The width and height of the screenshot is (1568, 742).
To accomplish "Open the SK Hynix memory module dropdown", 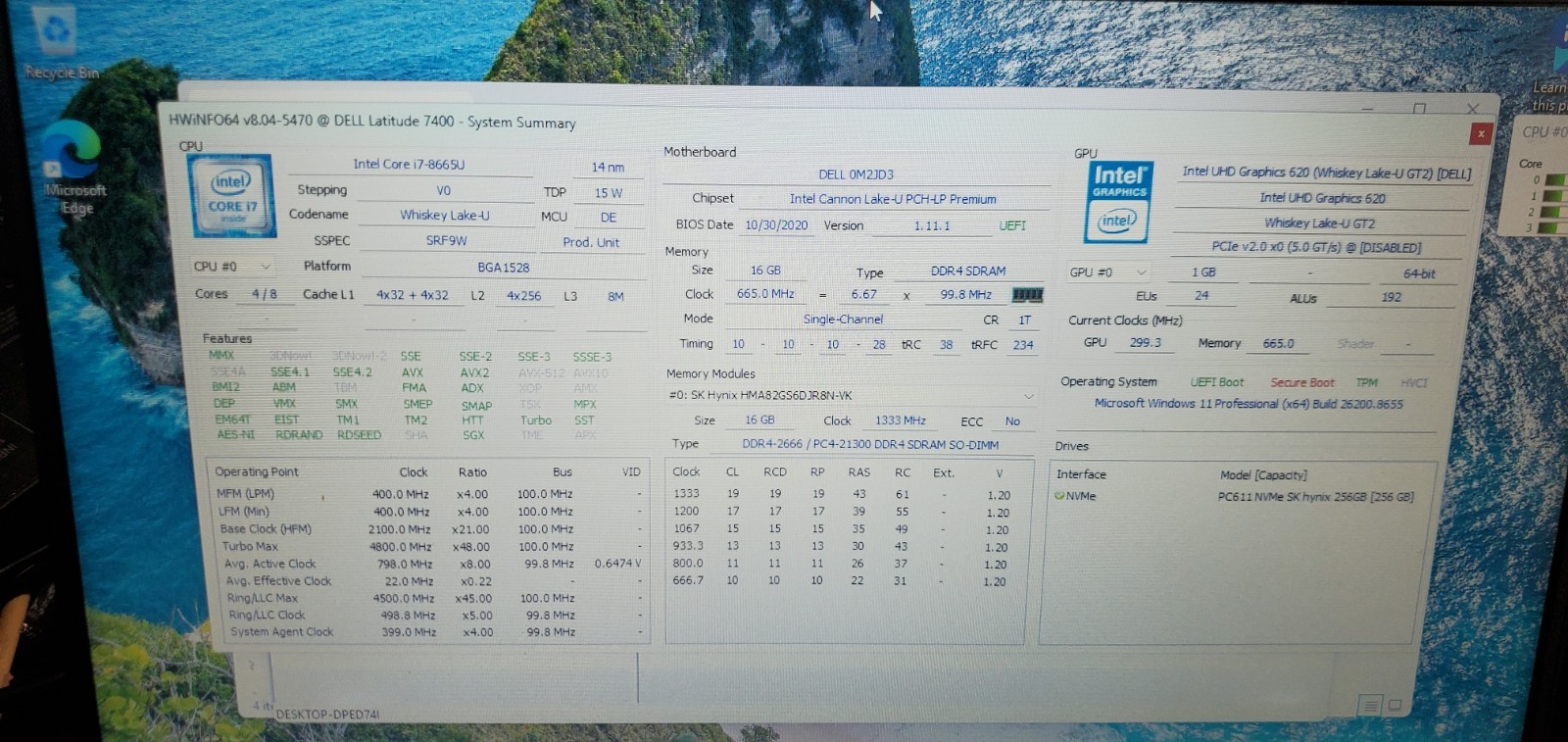I will pyautogui.click(x=851, y=396).
